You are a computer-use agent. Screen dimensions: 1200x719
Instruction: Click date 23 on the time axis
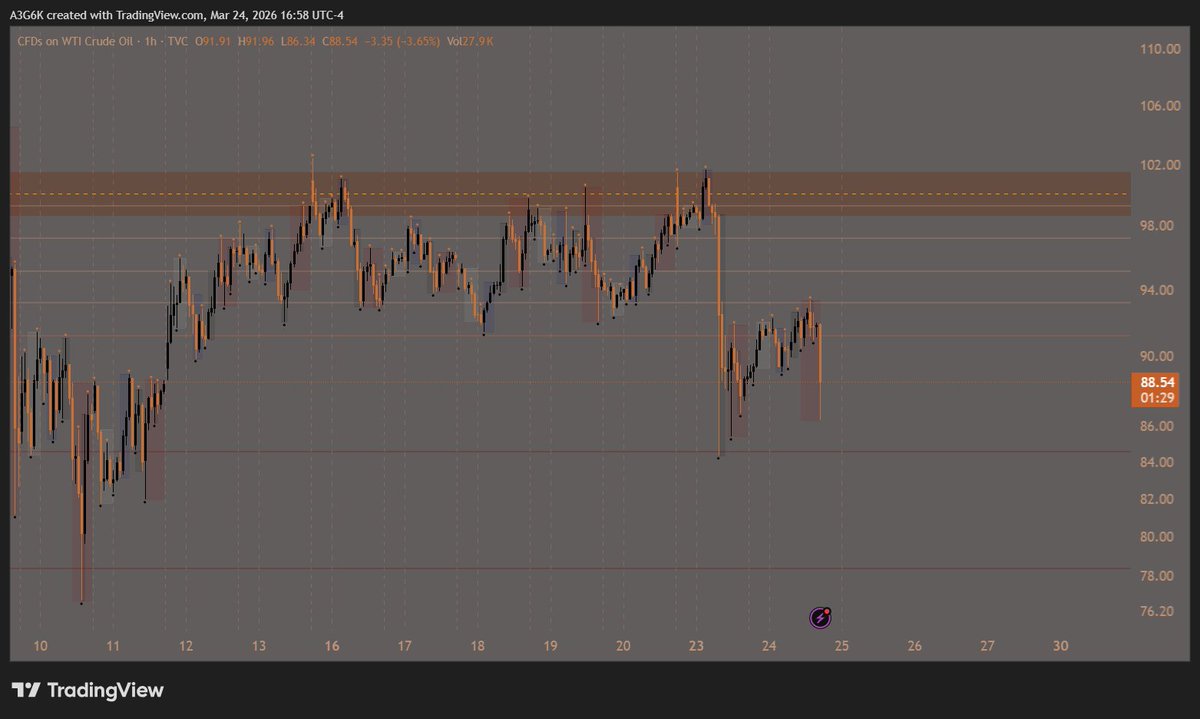(696, 646)
